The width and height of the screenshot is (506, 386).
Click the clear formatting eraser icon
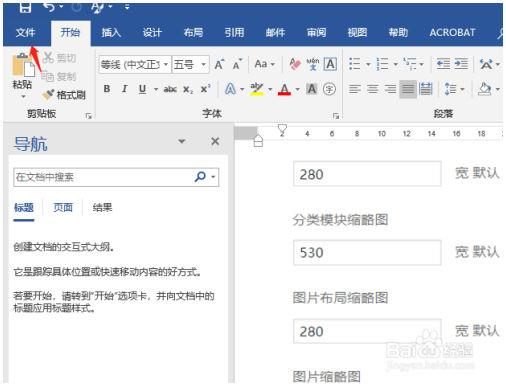(295, 64)
